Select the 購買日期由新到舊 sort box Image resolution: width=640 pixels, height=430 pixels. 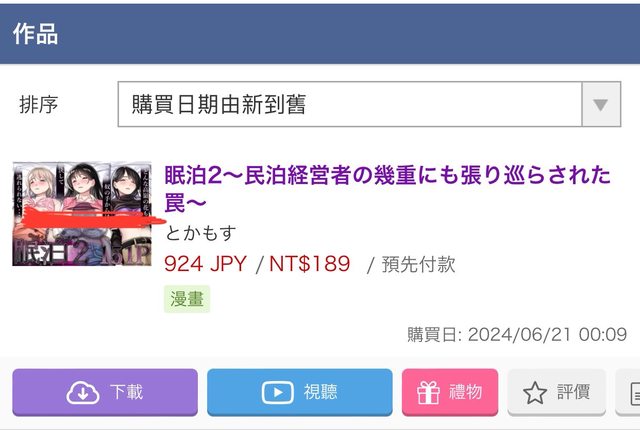369,104
